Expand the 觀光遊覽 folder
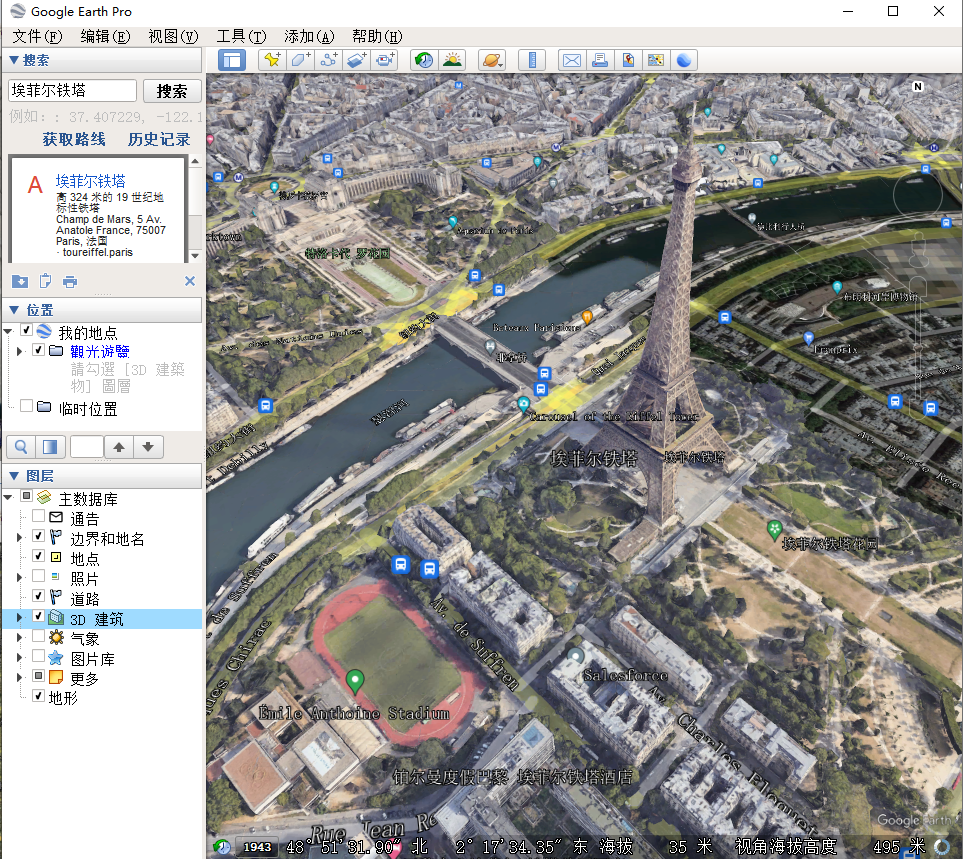963x859 pixels. tap(20, 351)
